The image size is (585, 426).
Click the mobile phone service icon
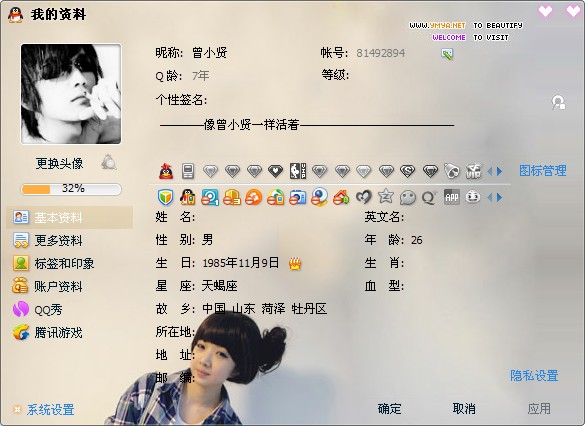(x=188, y=171)
